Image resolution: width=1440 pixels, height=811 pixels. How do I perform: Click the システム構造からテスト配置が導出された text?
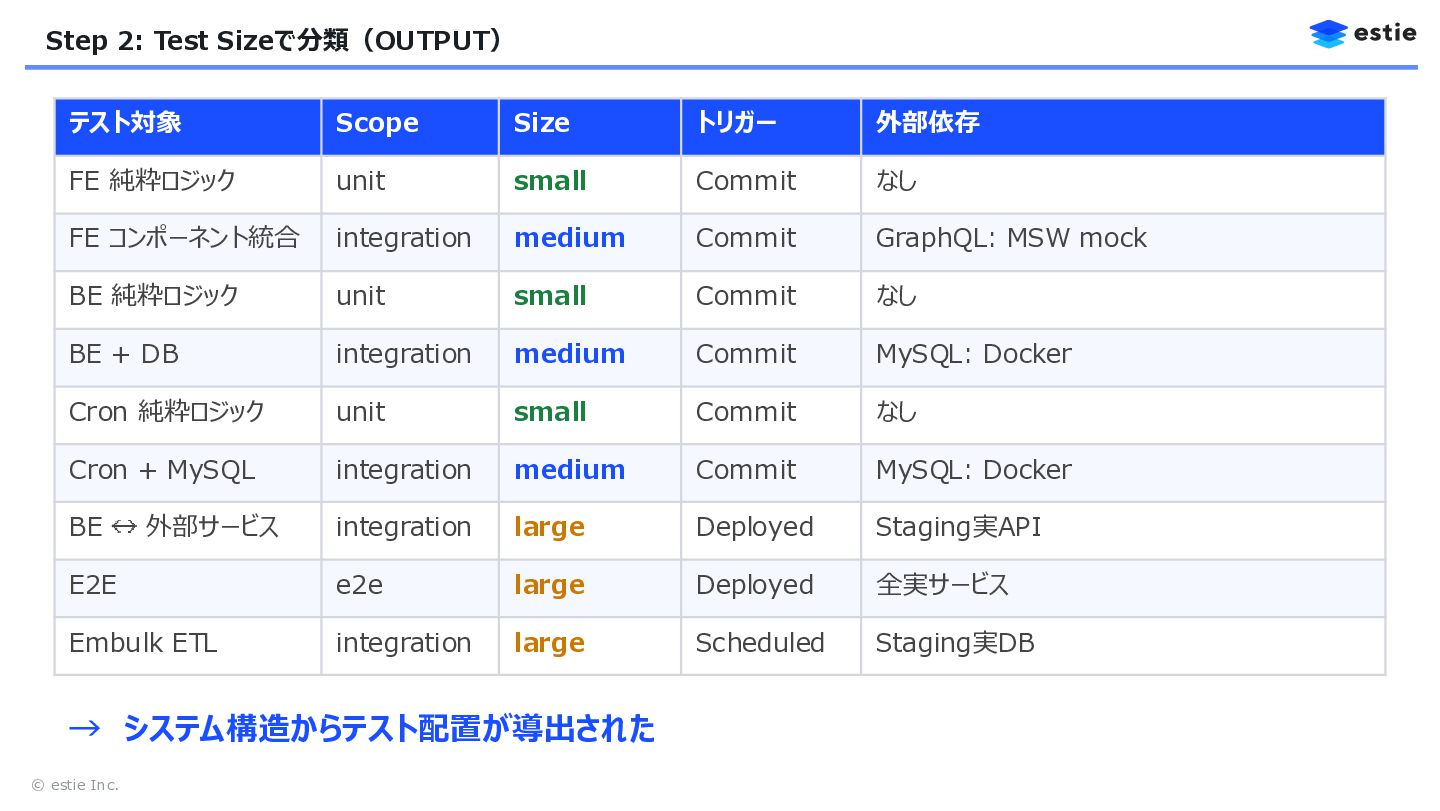[x=388, y=728]
